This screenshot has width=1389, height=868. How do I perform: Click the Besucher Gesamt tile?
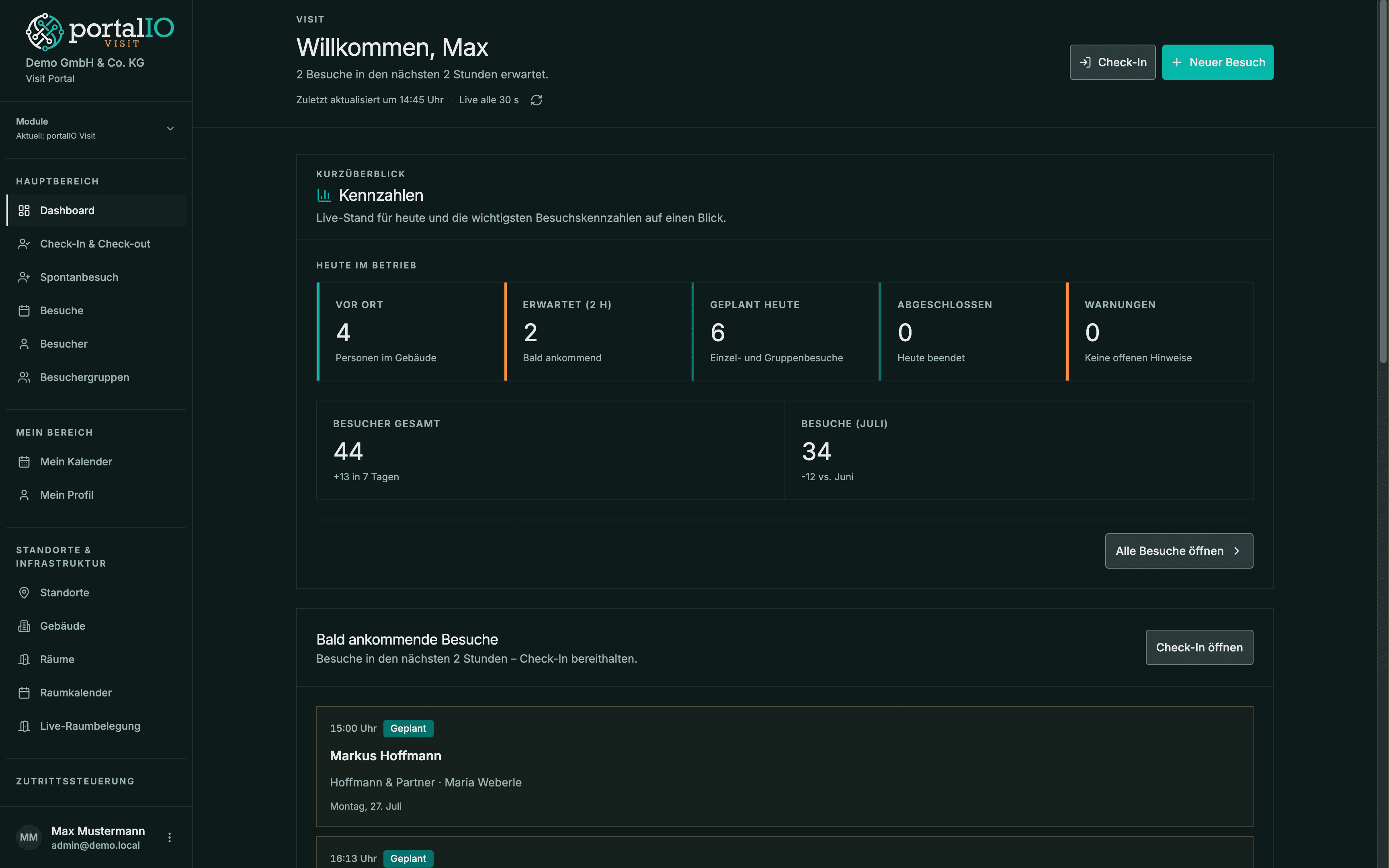tap(551, 450)
